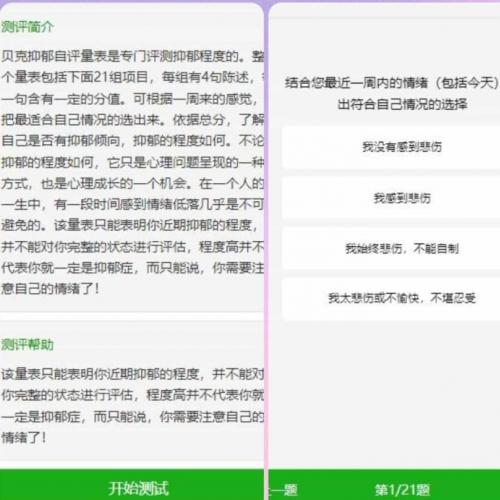Viewport: 500px width, 500px height.
Task: Click the help text starting 该量表只能表明
Action: (132, 406)
